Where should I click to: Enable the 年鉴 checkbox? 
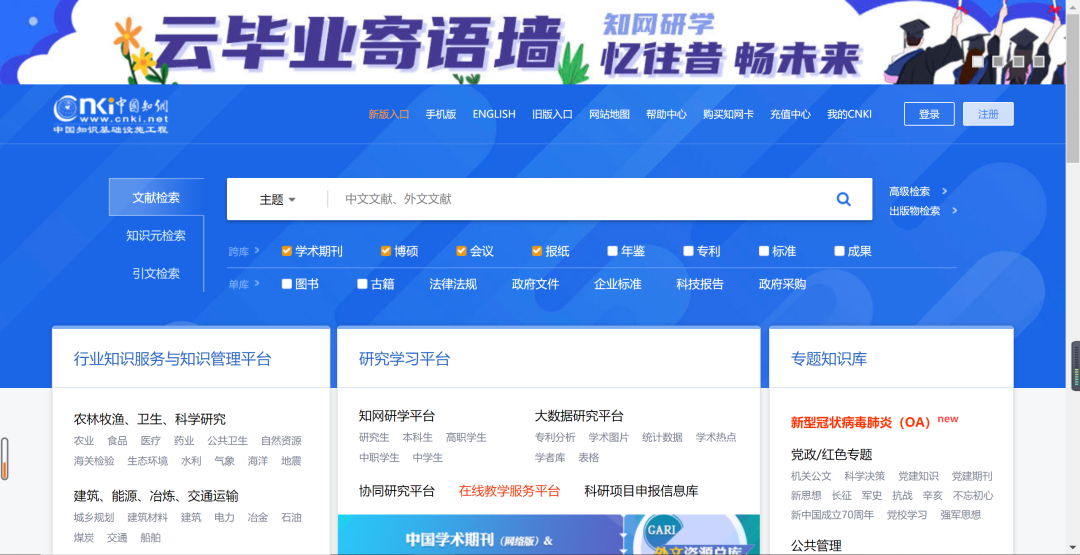[x=612, y=251]
